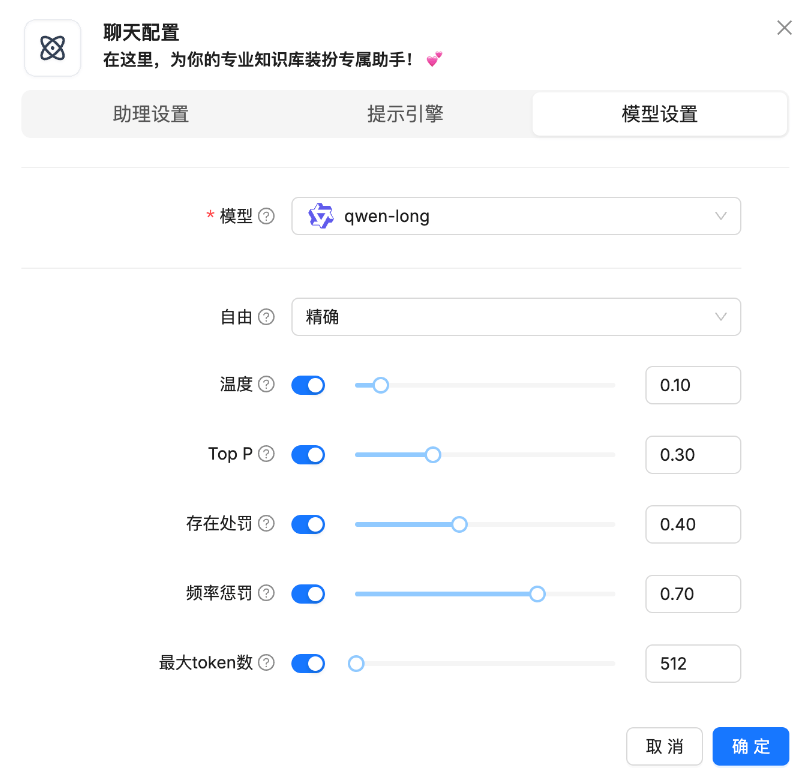
Task: Switch to the 助理设置 tab
Action: tap(151, 114)
